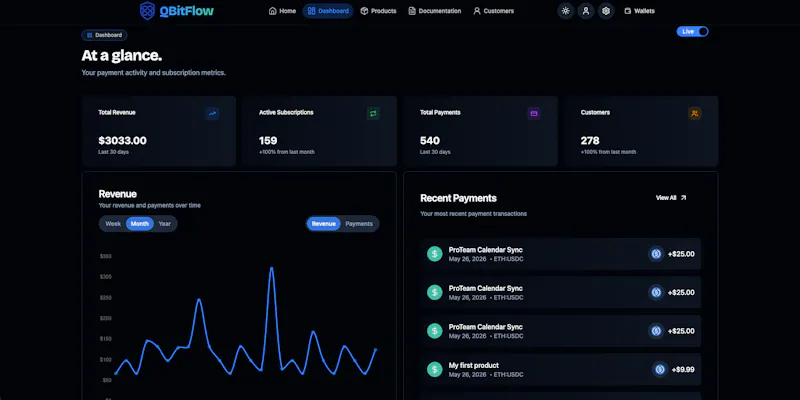
Task: Show the Revenue chart series
Action: 323,223
